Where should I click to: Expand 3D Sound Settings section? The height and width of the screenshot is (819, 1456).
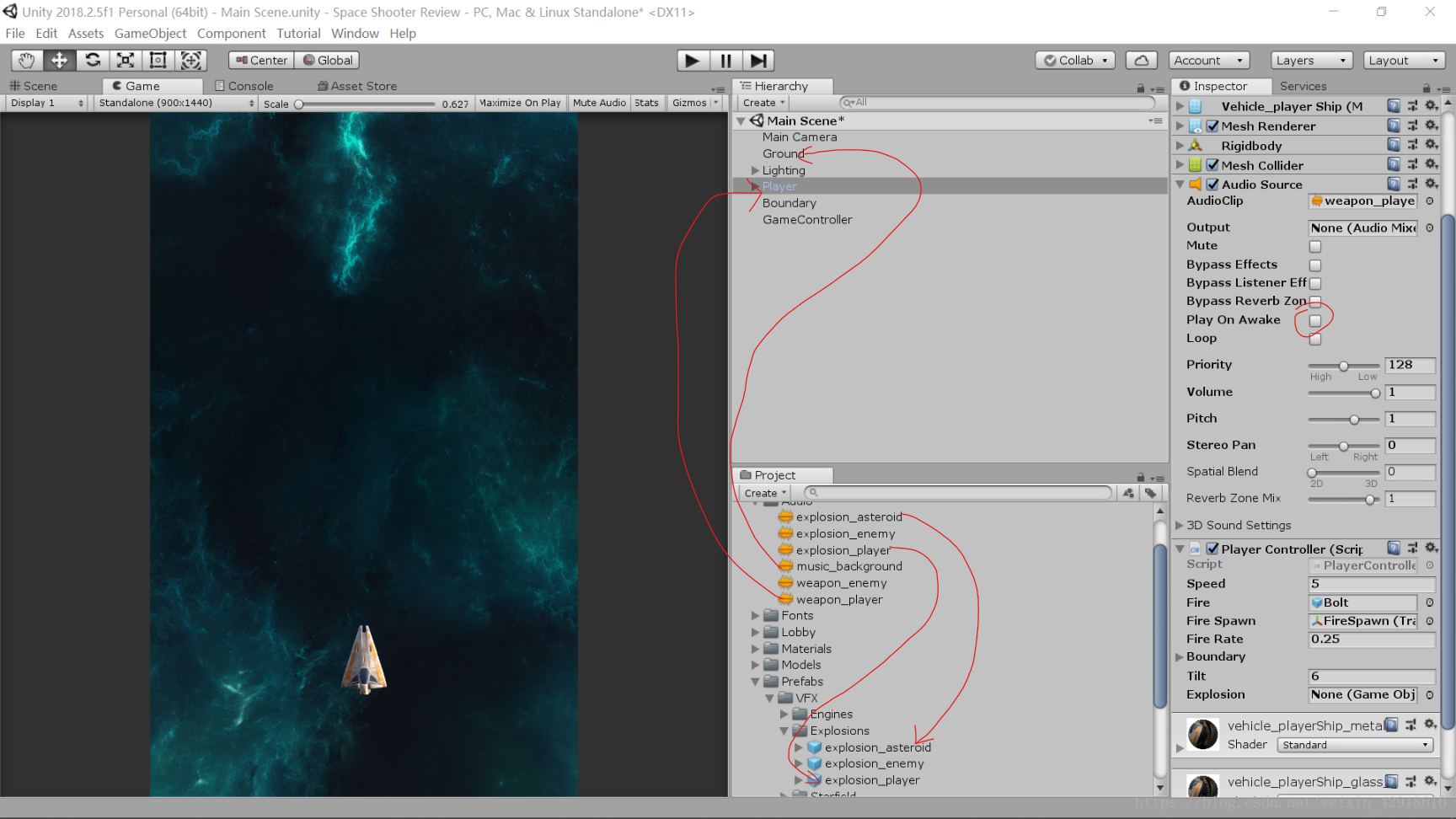pos(1180,525)
